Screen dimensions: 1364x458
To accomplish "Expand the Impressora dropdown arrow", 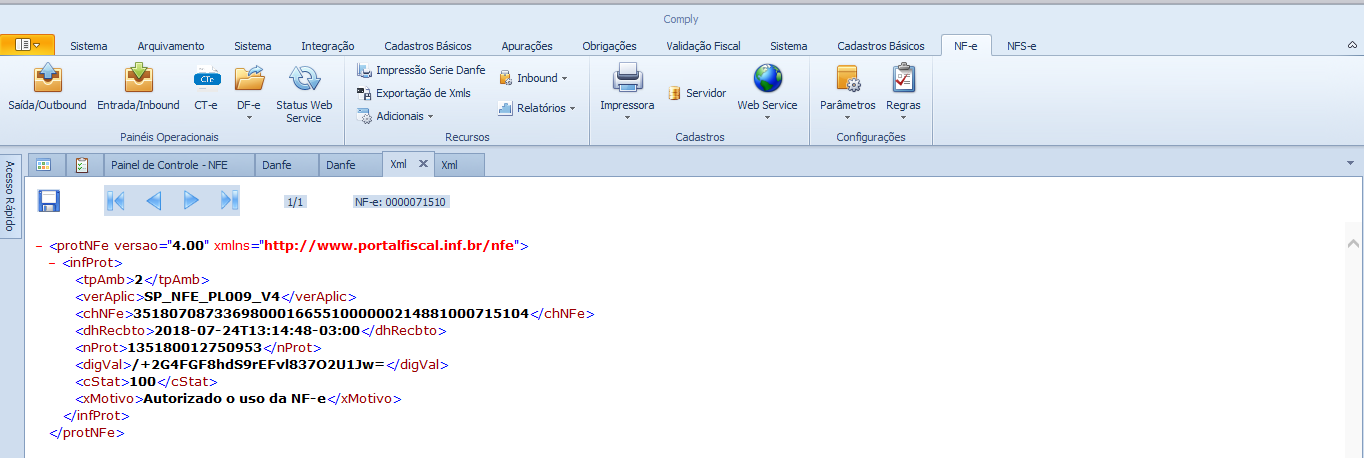I will pyautogui.click(x=627, y=118).
